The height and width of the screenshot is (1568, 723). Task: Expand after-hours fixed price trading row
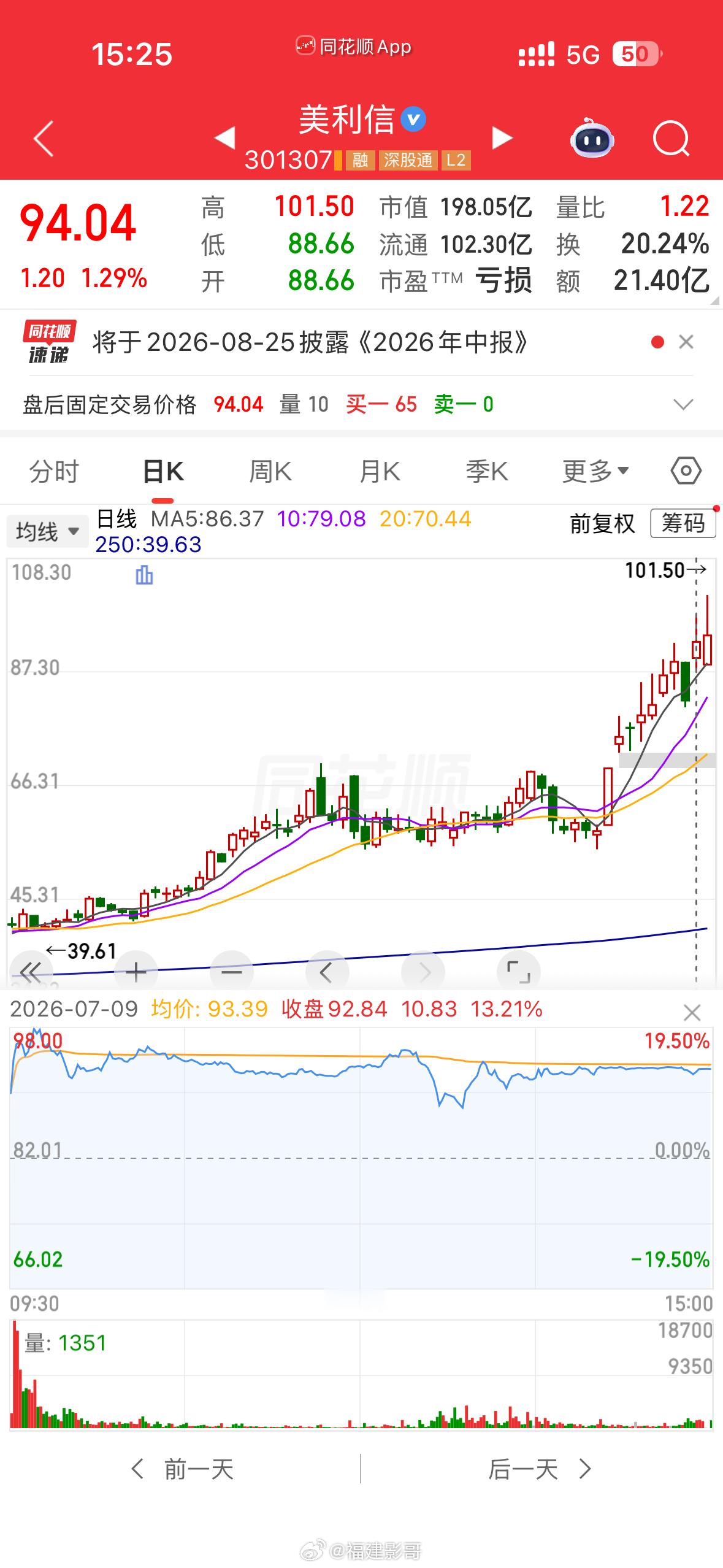683,404
